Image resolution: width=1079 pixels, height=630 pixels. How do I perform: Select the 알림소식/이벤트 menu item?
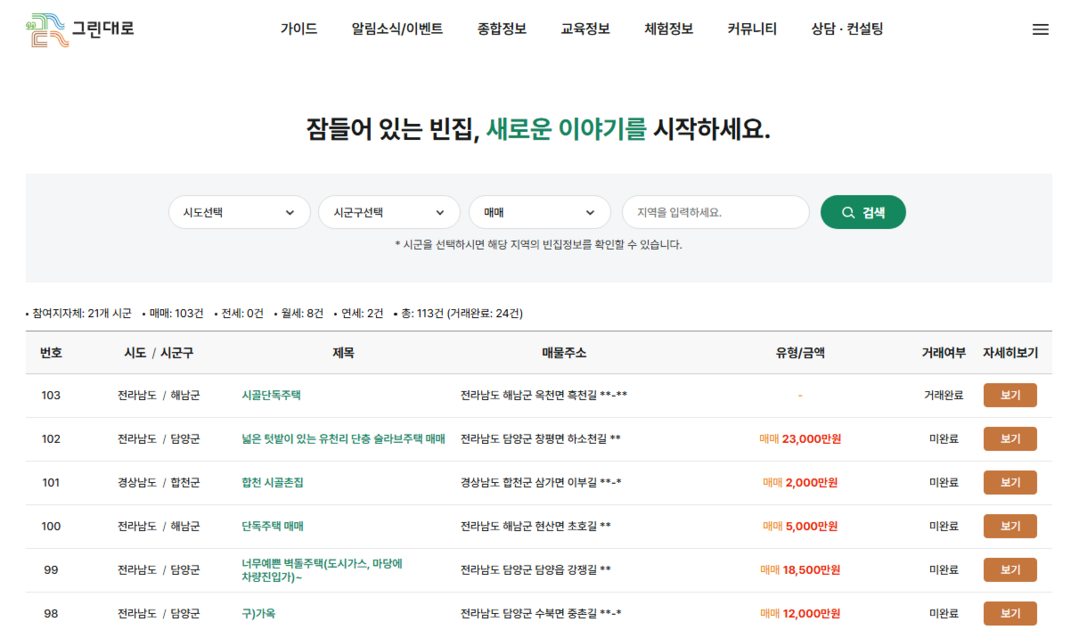(397, 29)
